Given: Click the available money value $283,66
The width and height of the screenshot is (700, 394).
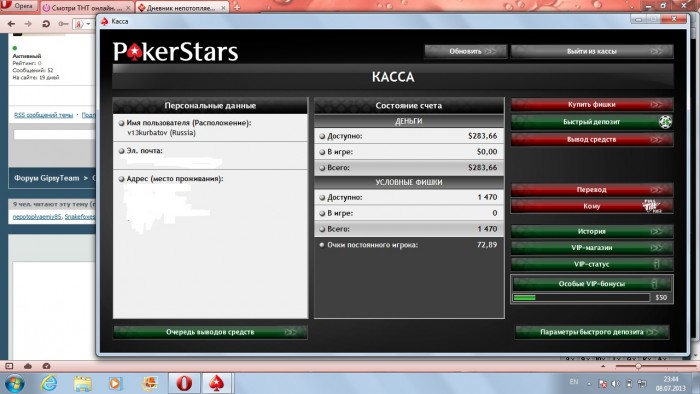Looking at the screenshot, I should tap(482, 136).
